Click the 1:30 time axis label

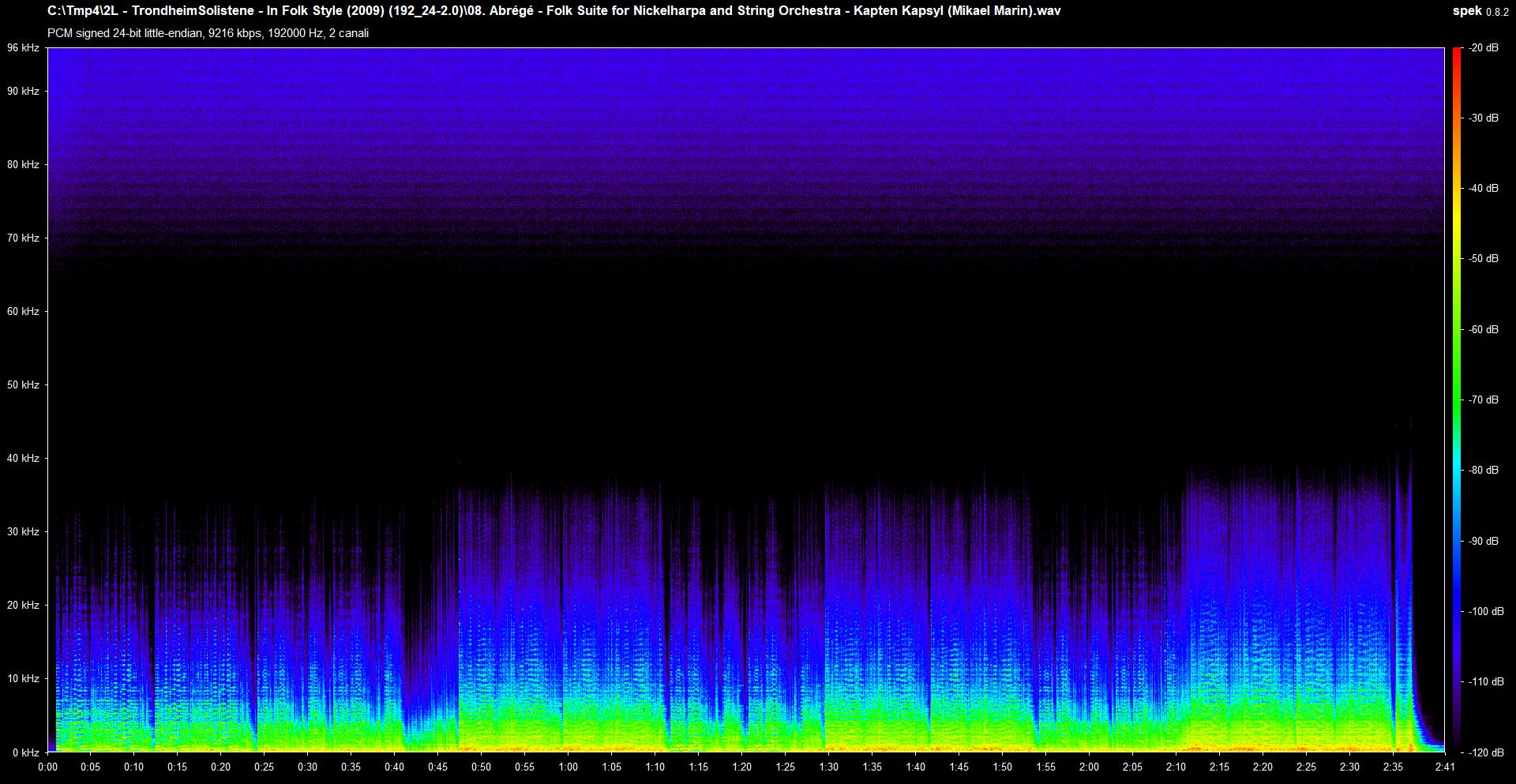pos(828,767)
